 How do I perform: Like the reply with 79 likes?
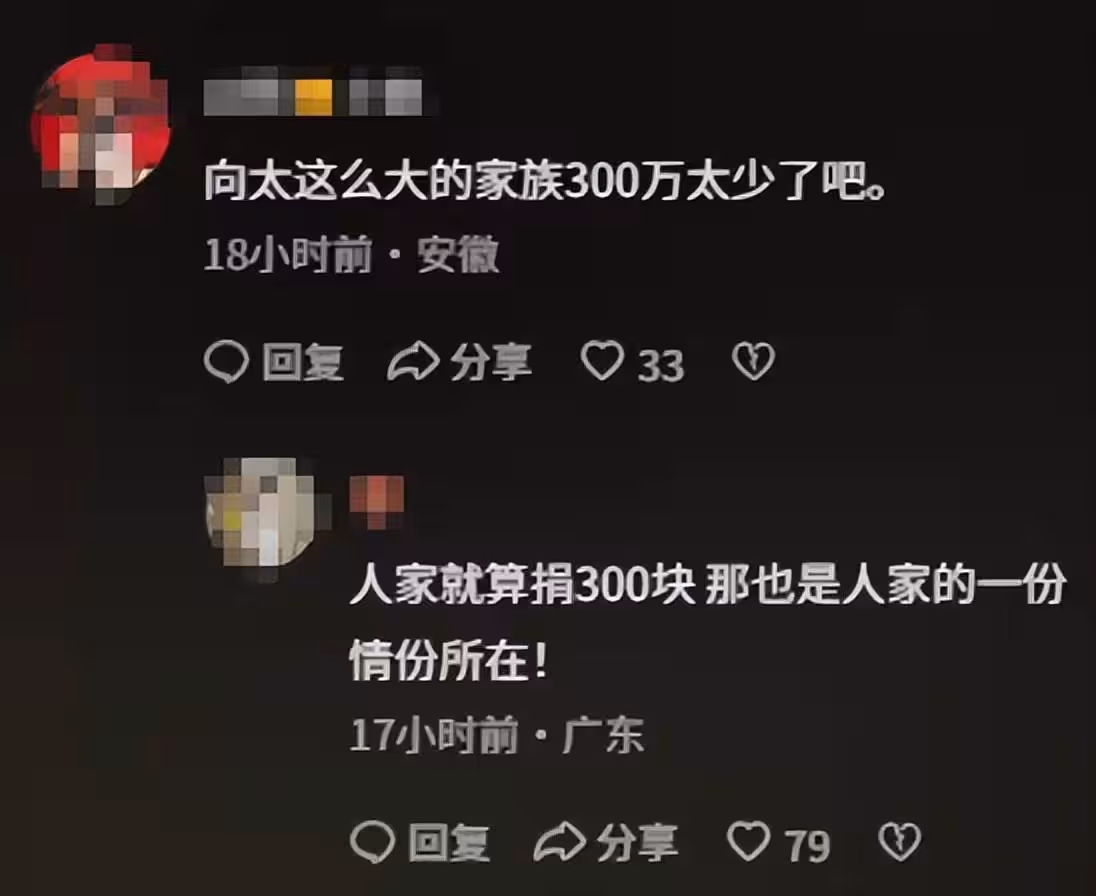749,841
